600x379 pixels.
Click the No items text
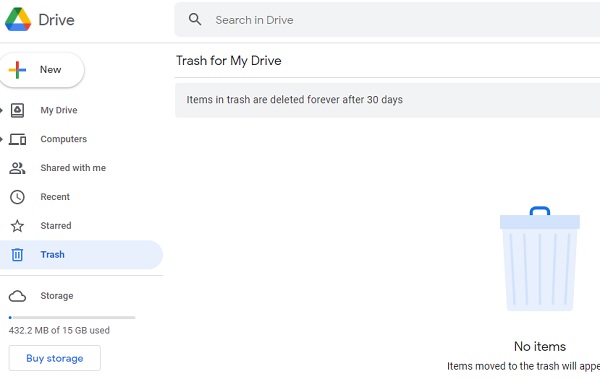coord(540,346)
